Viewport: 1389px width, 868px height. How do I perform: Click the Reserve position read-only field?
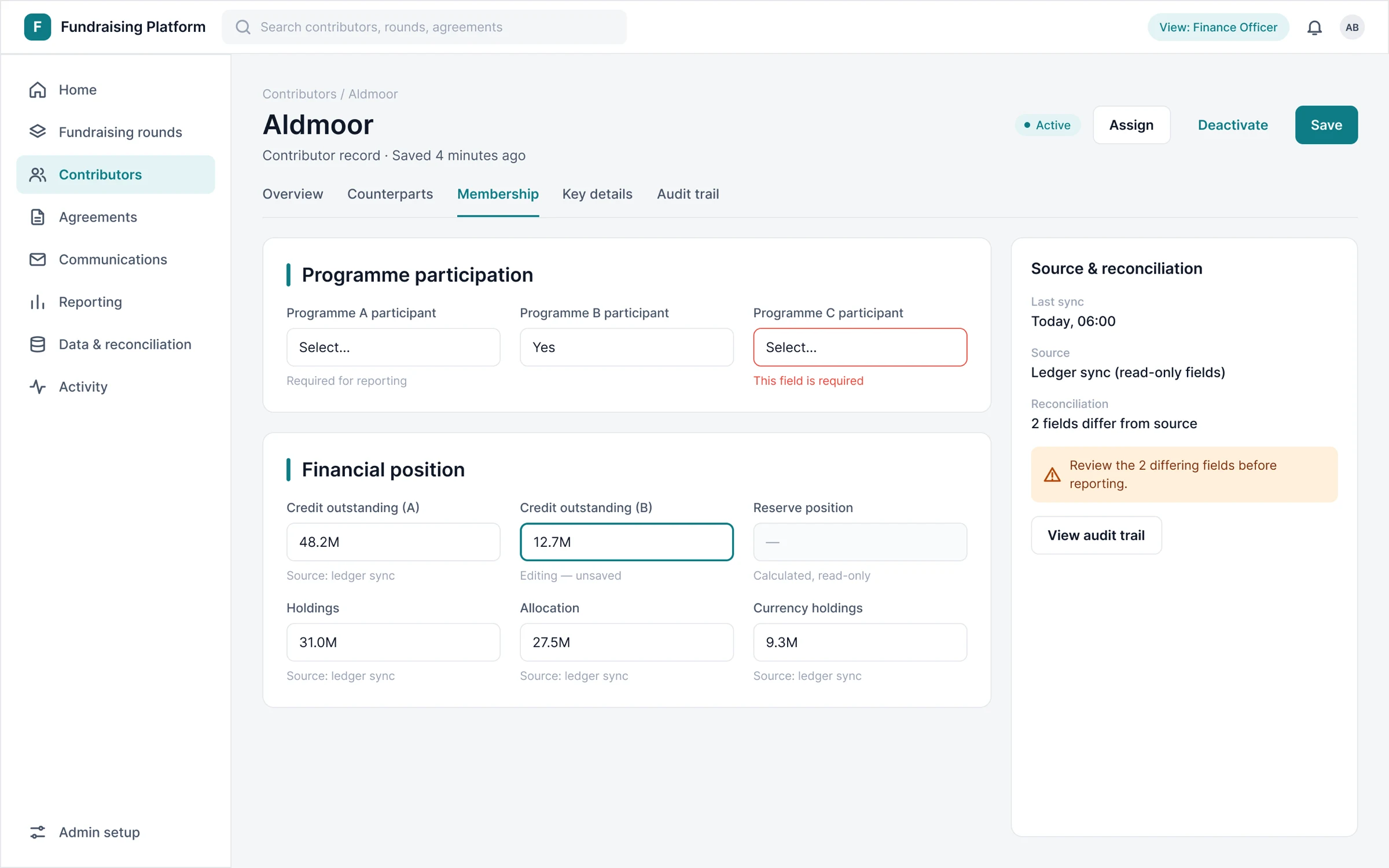860,542
